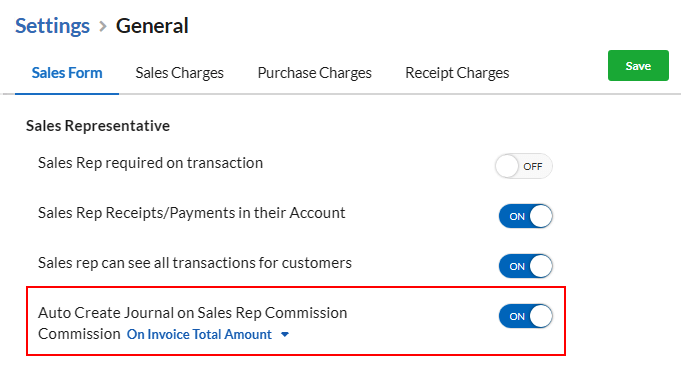Open the On Invoice Total Amount dropdown
The width and height of the screenshot is (681, 366).
[208, 334]
